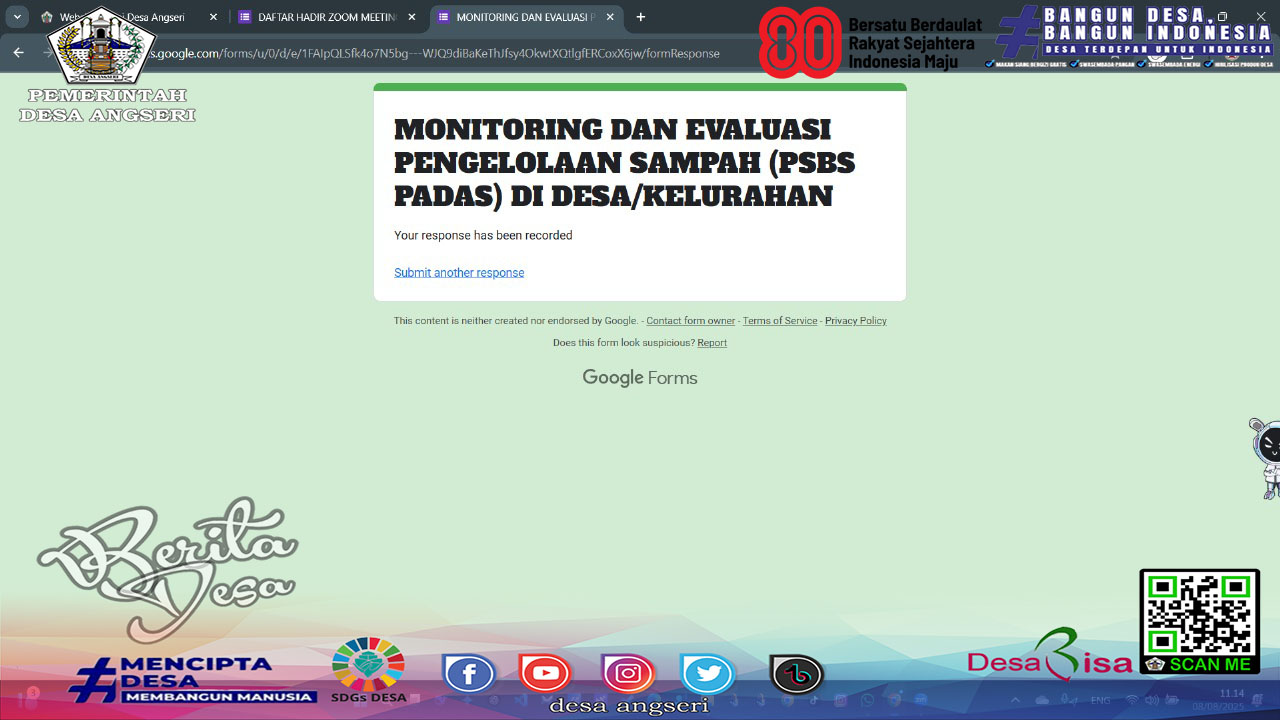The height and width of the screenshot is (720, 1280).
Task: Click the ENG language indicator in taskbar
Action: click(1100, 700)
